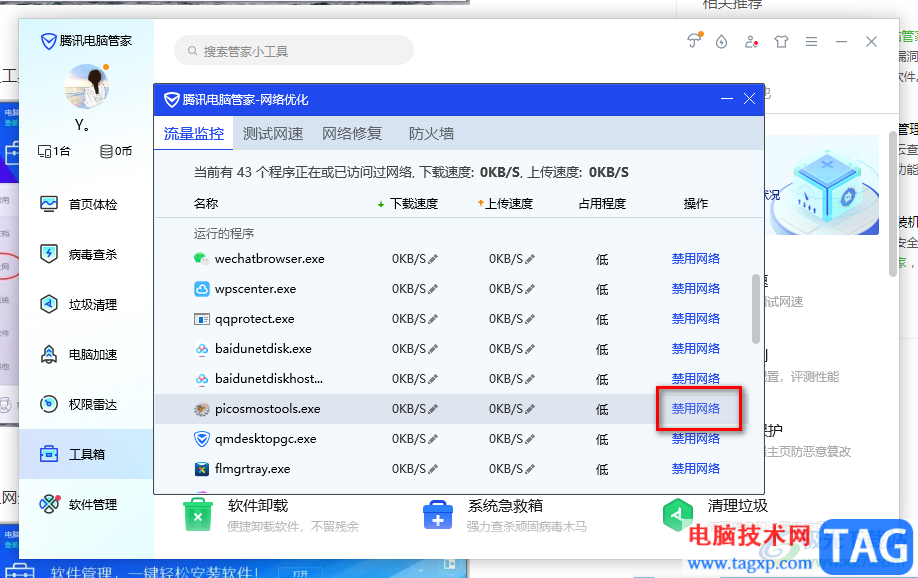Click the 名称 column header
This screenshot has width=918, height=578.
point(206,204)
